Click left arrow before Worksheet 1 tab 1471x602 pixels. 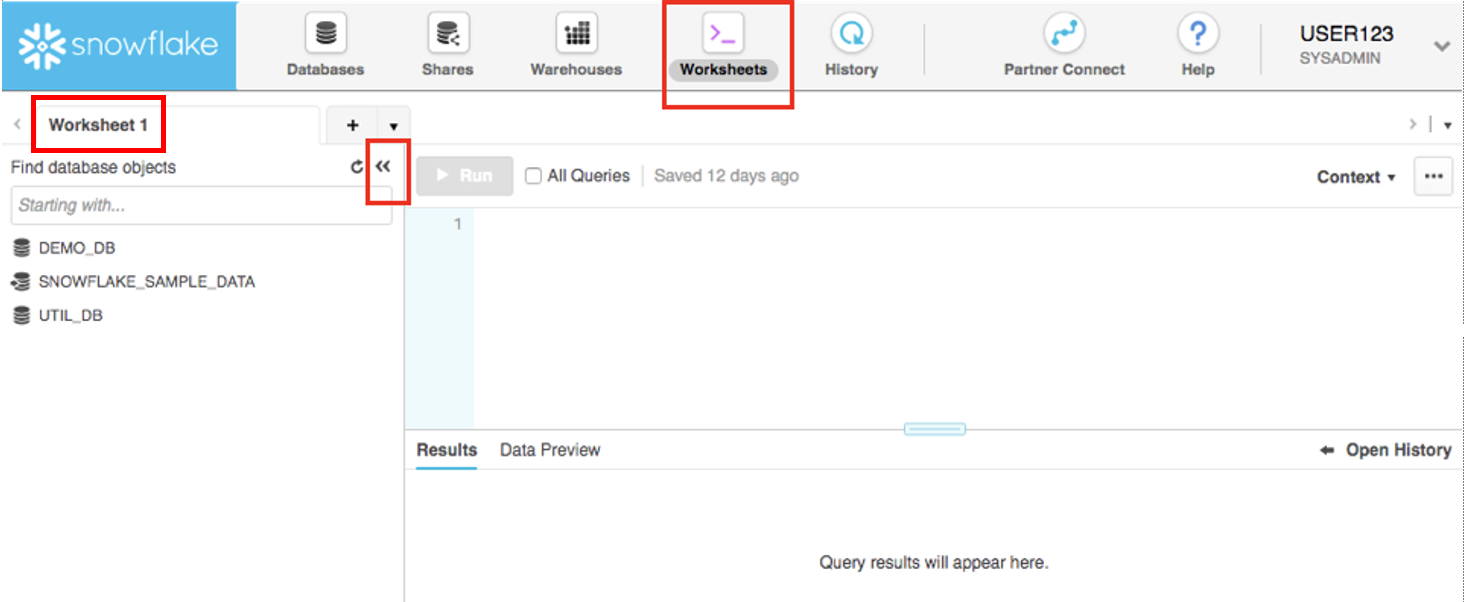click(17, 125)
